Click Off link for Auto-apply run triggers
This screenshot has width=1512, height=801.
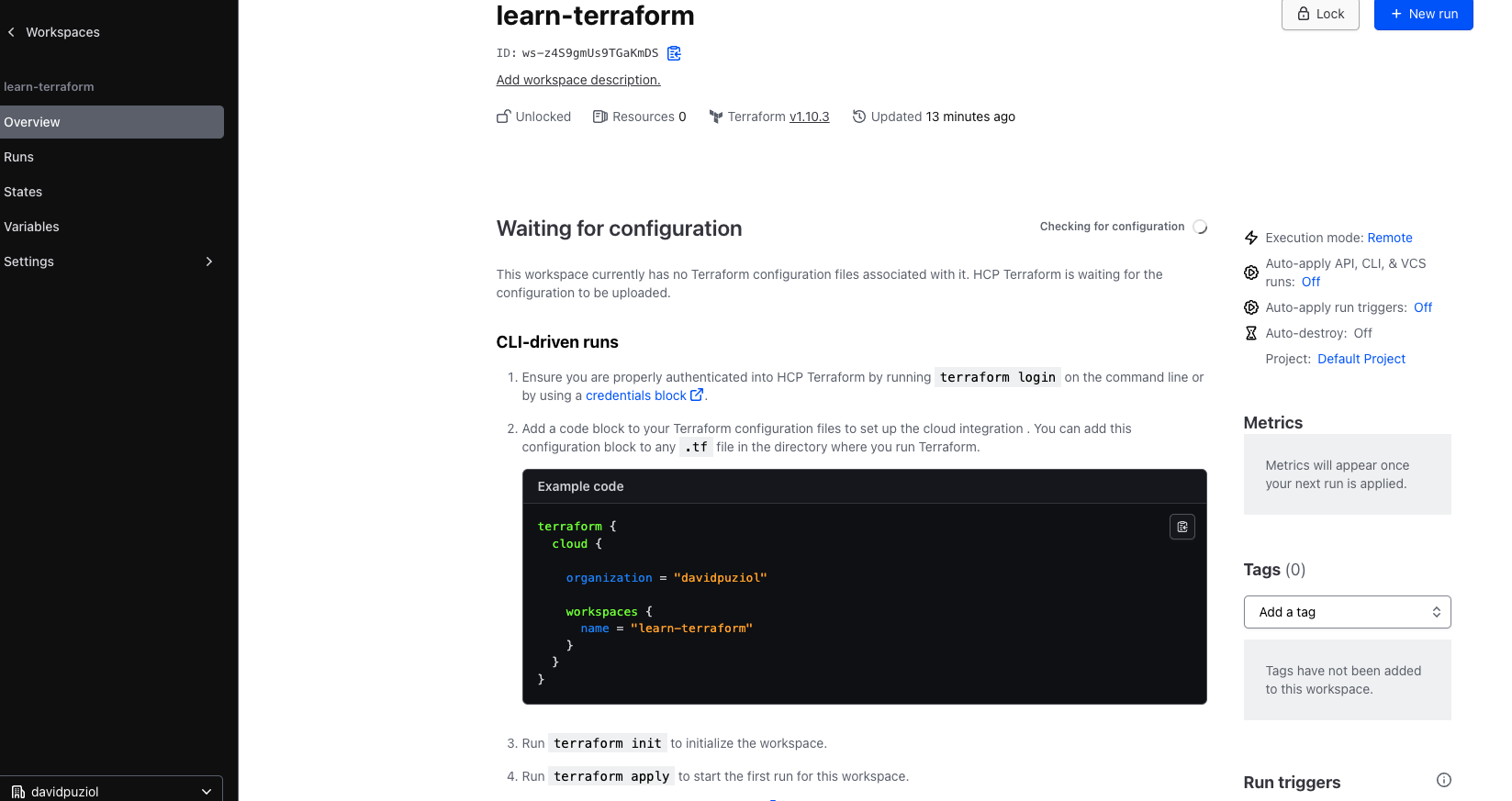coord(1423,307)
